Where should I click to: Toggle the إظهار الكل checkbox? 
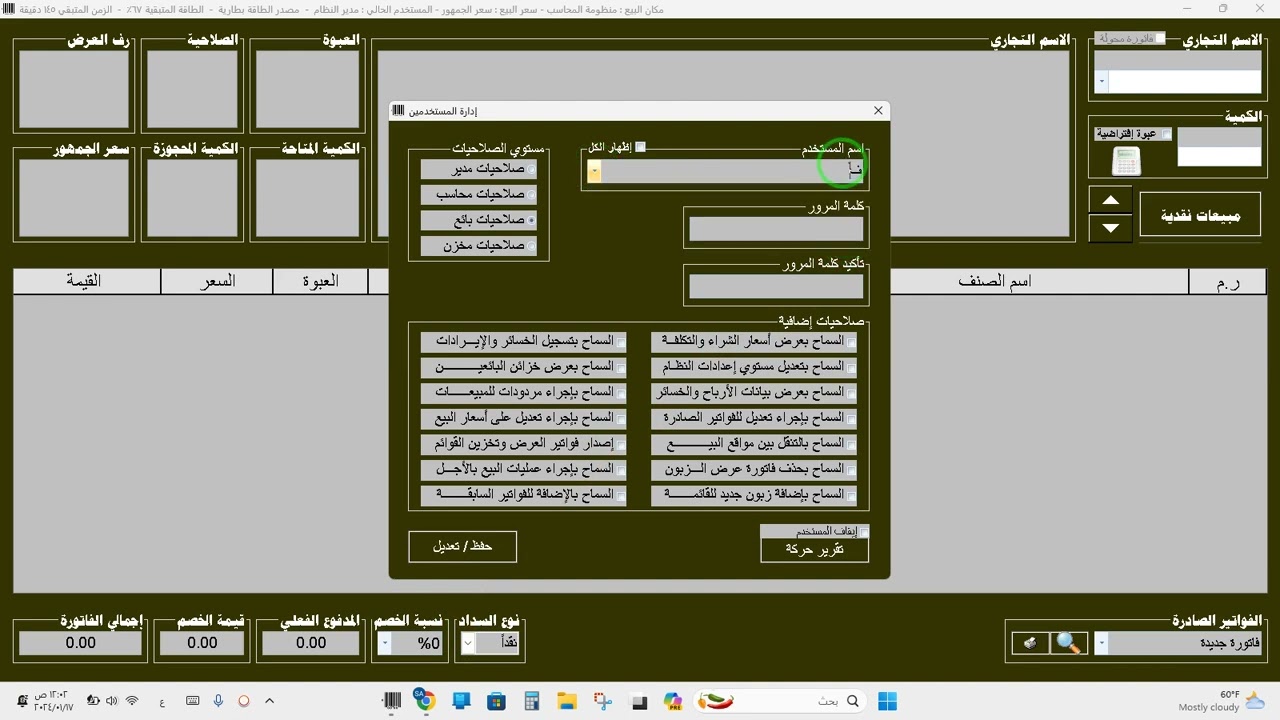tap(640, 147)
